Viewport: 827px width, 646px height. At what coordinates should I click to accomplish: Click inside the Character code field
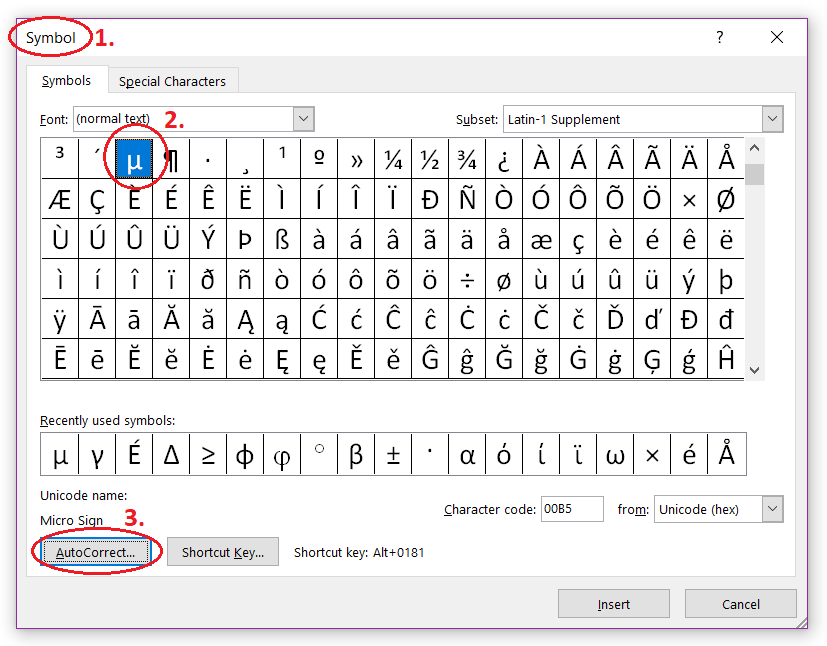(572, 509)
